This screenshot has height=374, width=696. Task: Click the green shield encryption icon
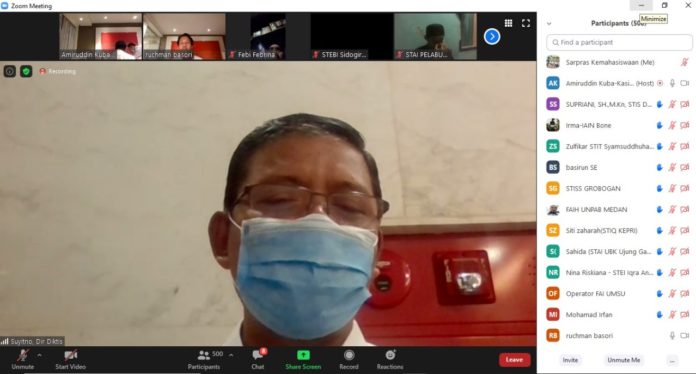(x=26, y=71)
